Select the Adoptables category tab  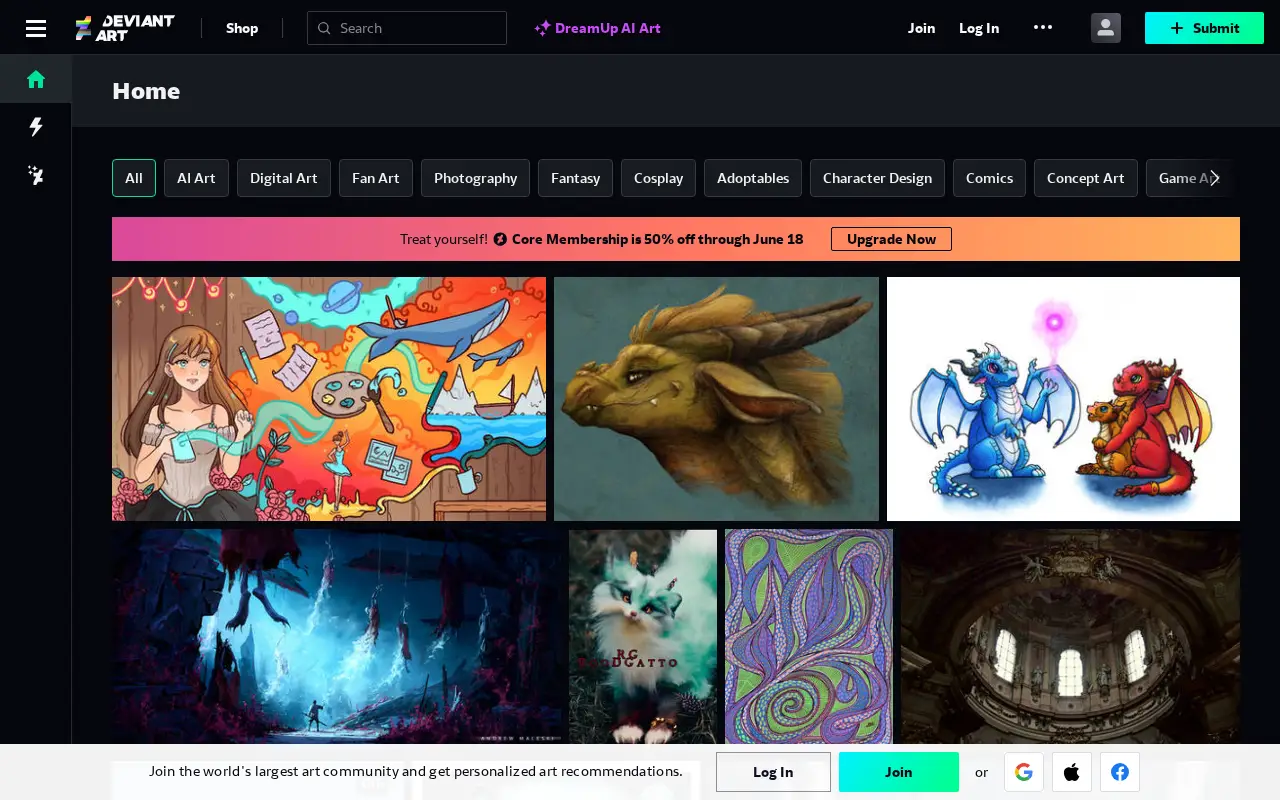(x=753, y=178)
